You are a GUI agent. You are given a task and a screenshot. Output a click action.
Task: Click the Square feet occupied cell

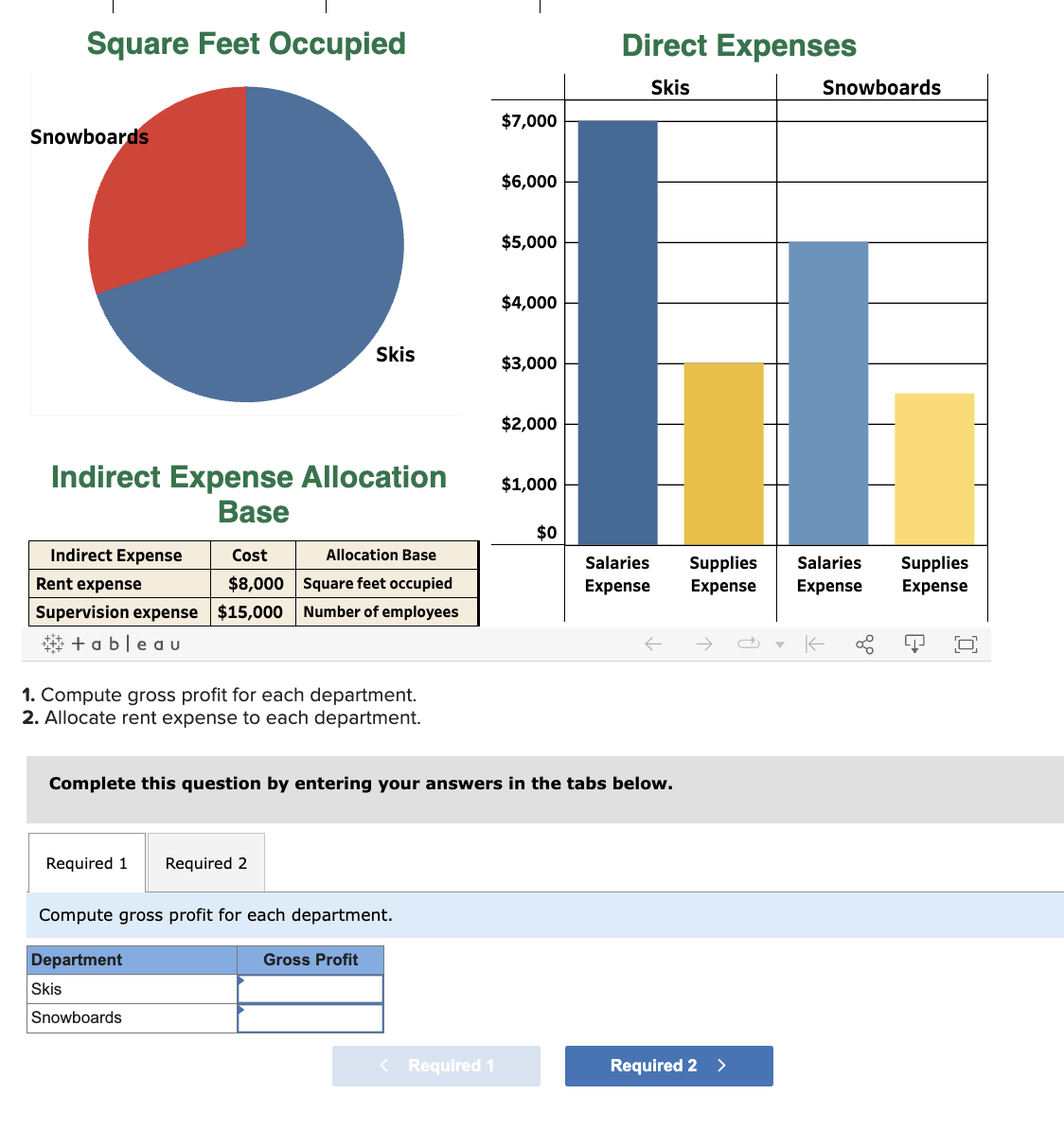pyautogui.click(x=387, y=583)
